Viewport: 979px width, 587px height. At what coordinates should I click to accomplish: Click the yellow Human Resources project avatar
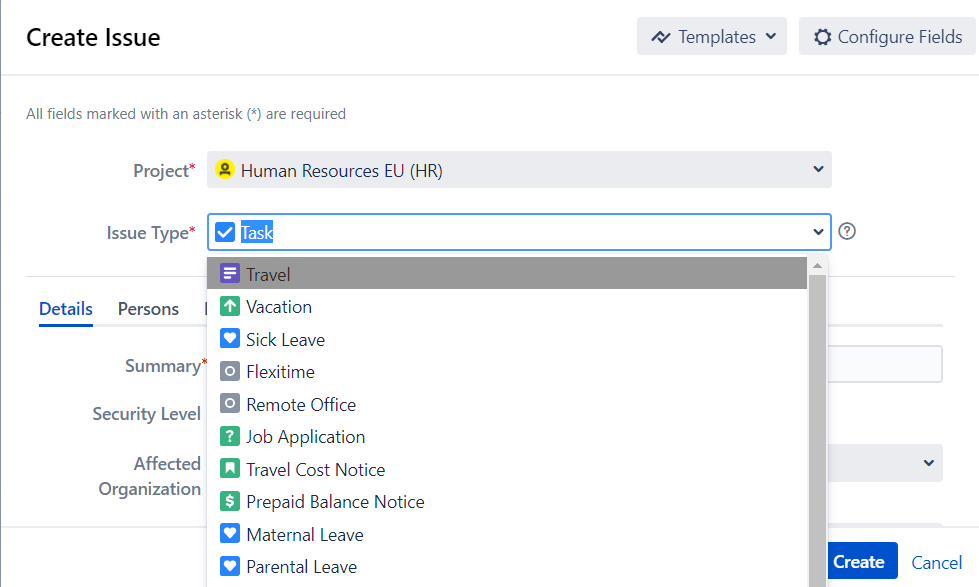point(225,169)
